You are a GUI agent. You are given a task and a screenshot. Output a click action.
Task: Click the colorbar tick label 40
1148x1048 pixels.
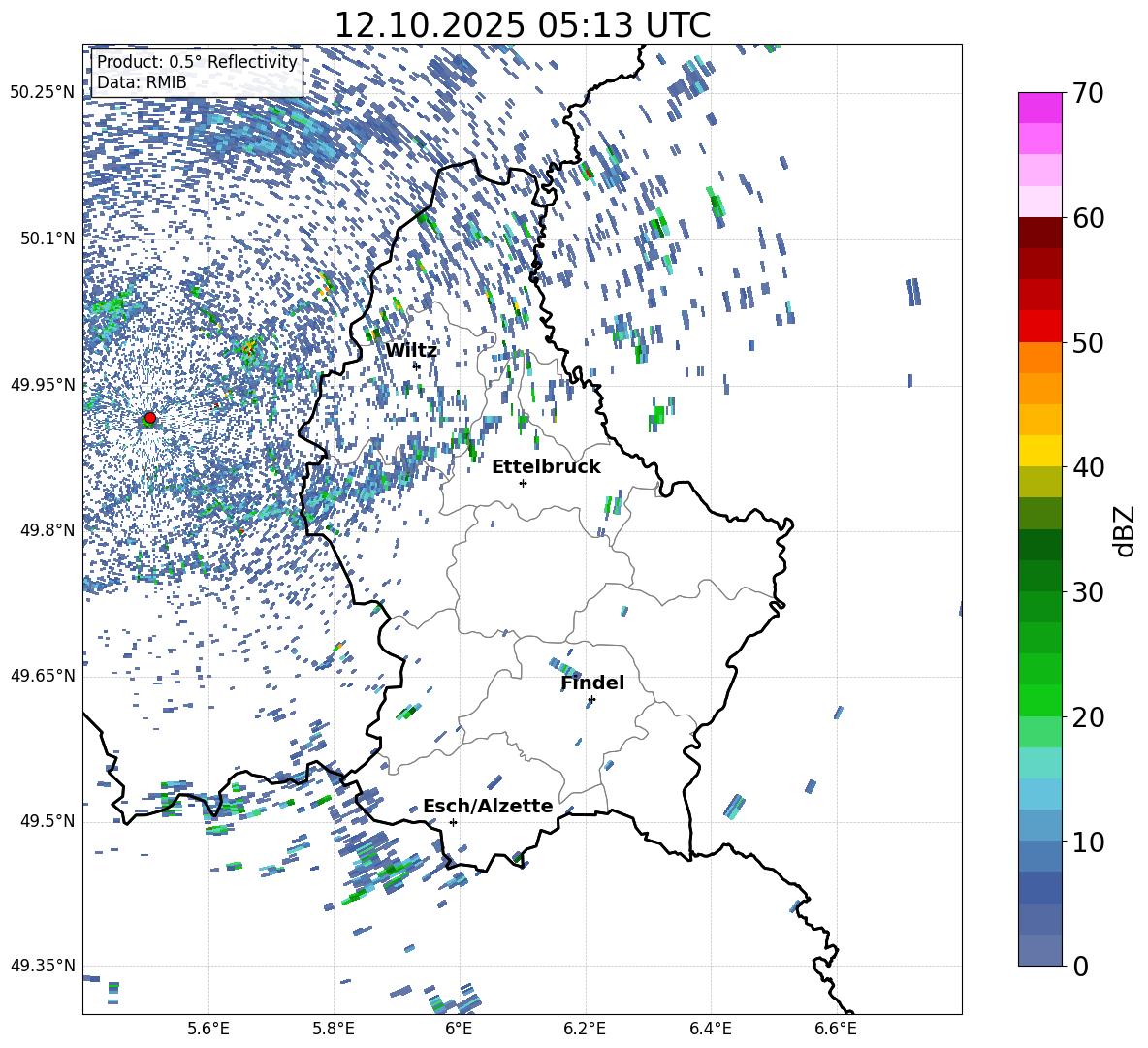pyautogui.click(x=1088, y=467)
